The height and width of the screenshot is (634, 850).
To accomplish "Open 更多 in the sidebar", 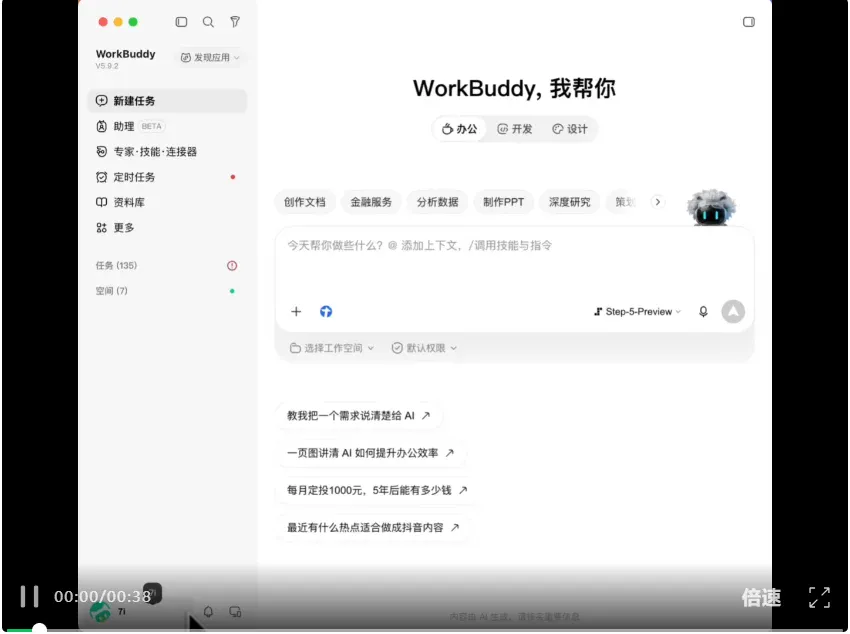I will click(x=167, y=228).
